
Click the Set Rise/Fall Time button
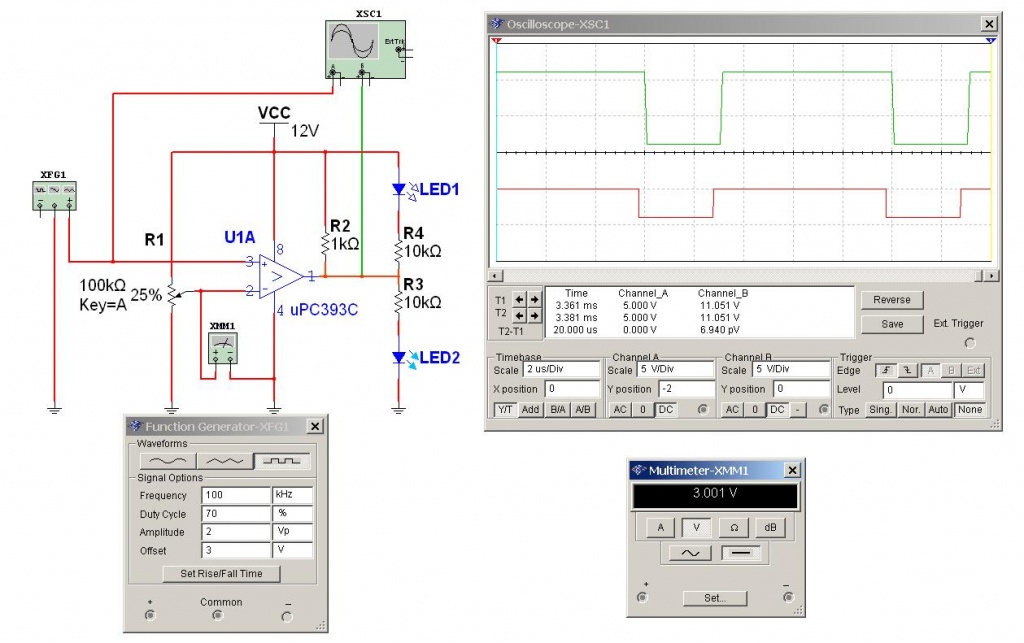[x=222, y=574]
